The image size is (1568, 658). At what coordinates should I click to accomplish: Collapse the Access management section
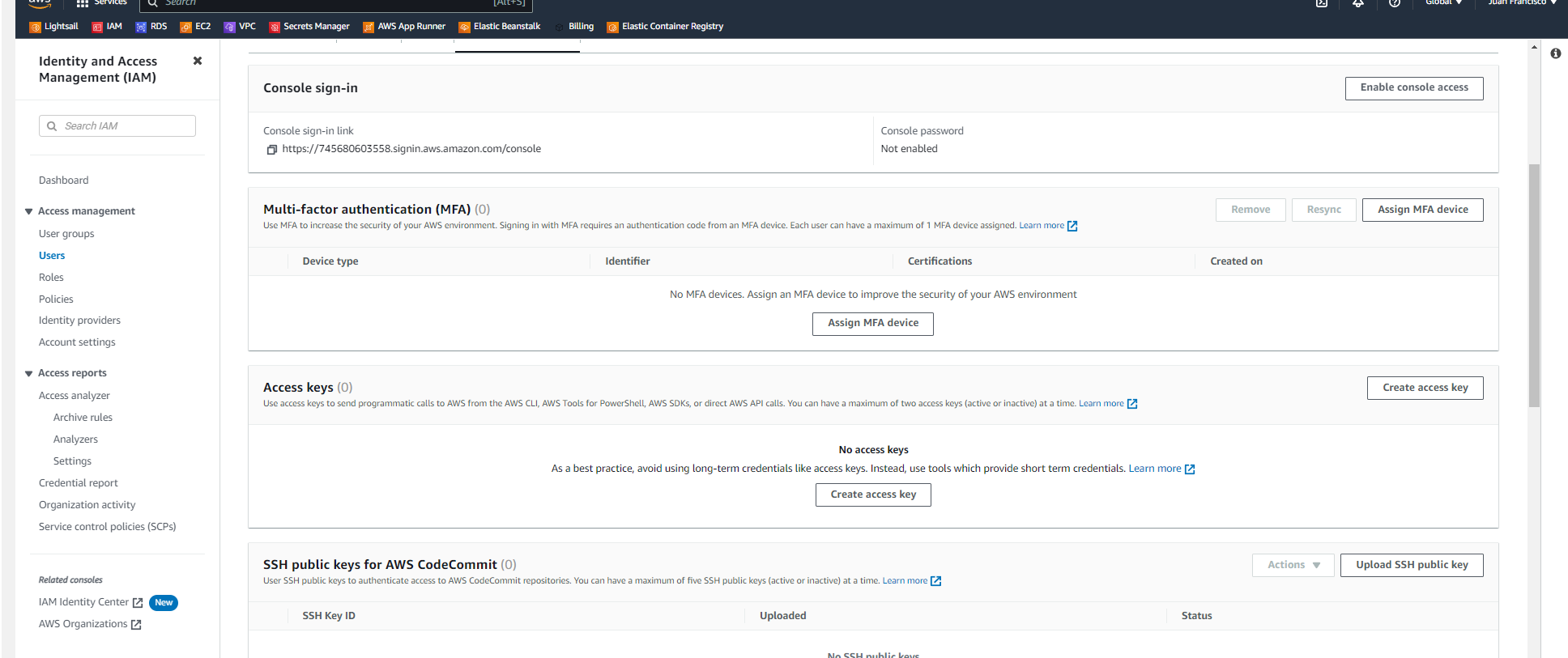(x=29, y=211)
